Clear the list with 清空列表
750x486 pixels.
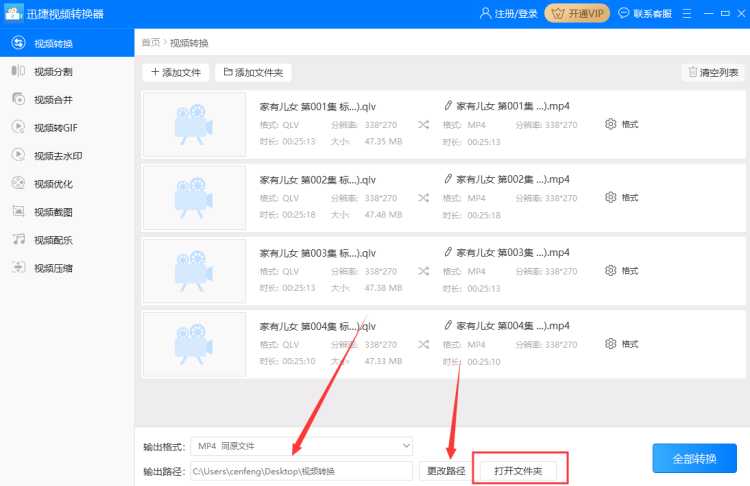(713, 72)
